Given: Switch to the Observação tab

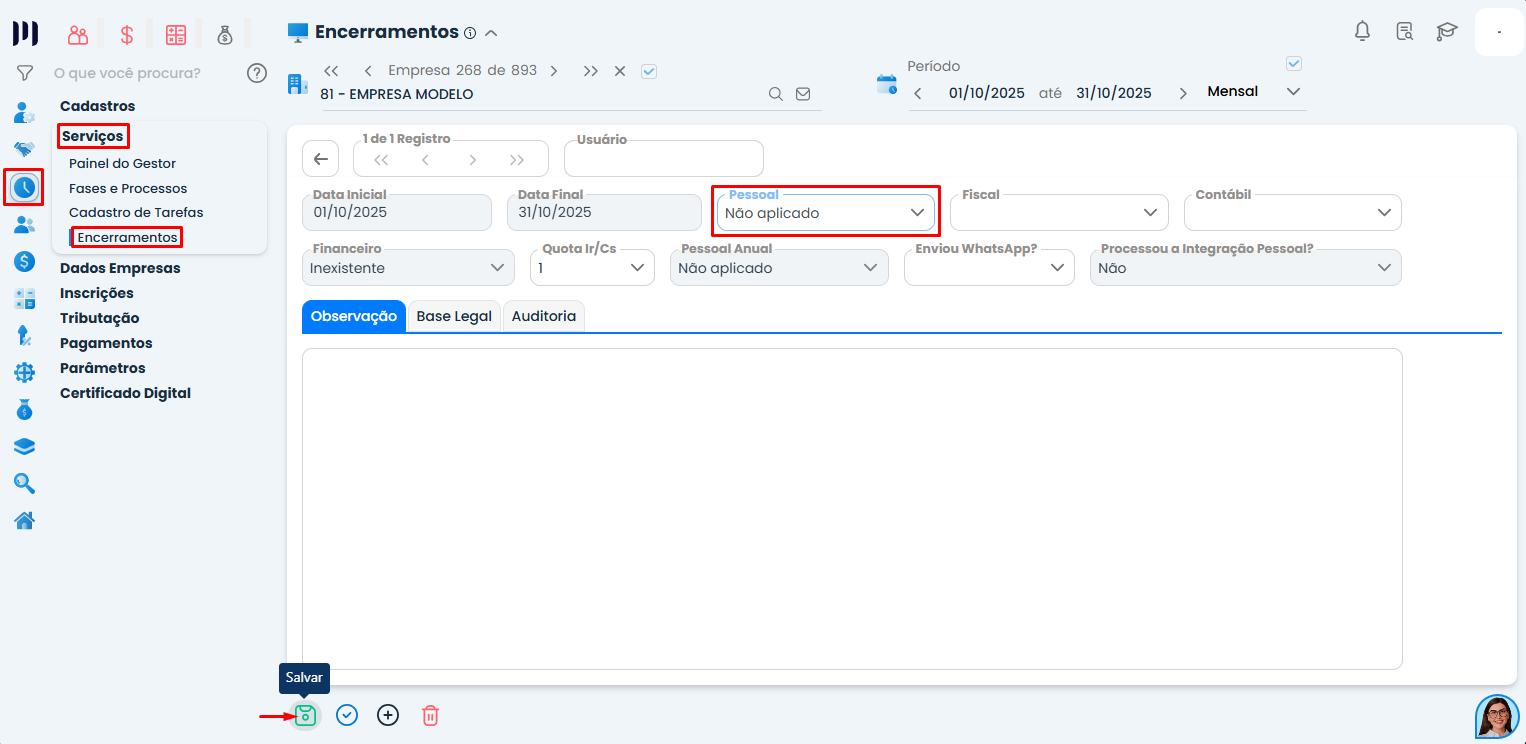Looking at the screenshot, I should (x=354, y=316).
